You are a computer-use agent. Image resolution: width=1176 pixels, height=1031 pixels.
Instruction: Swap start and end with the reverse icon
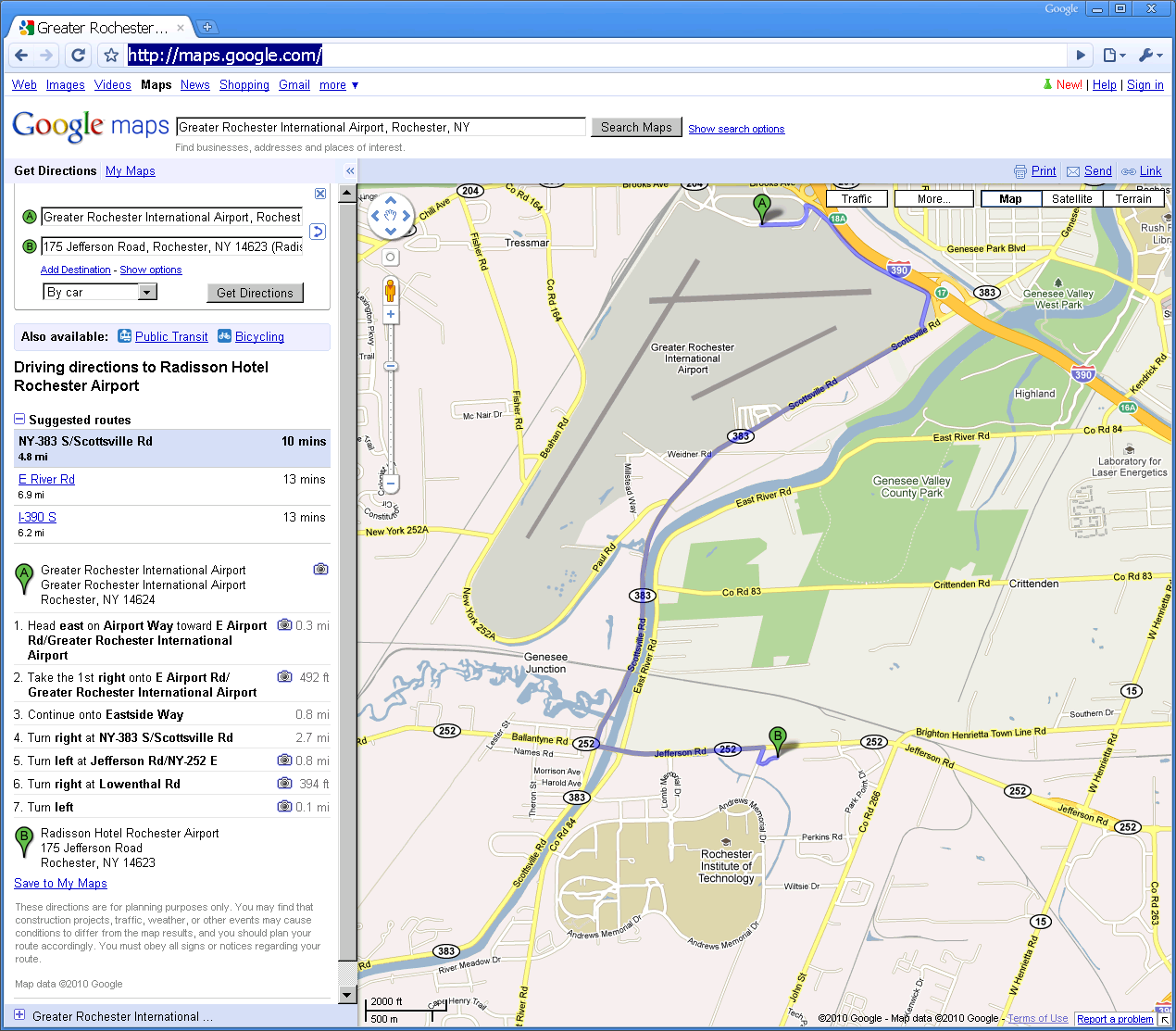point(318,232)
